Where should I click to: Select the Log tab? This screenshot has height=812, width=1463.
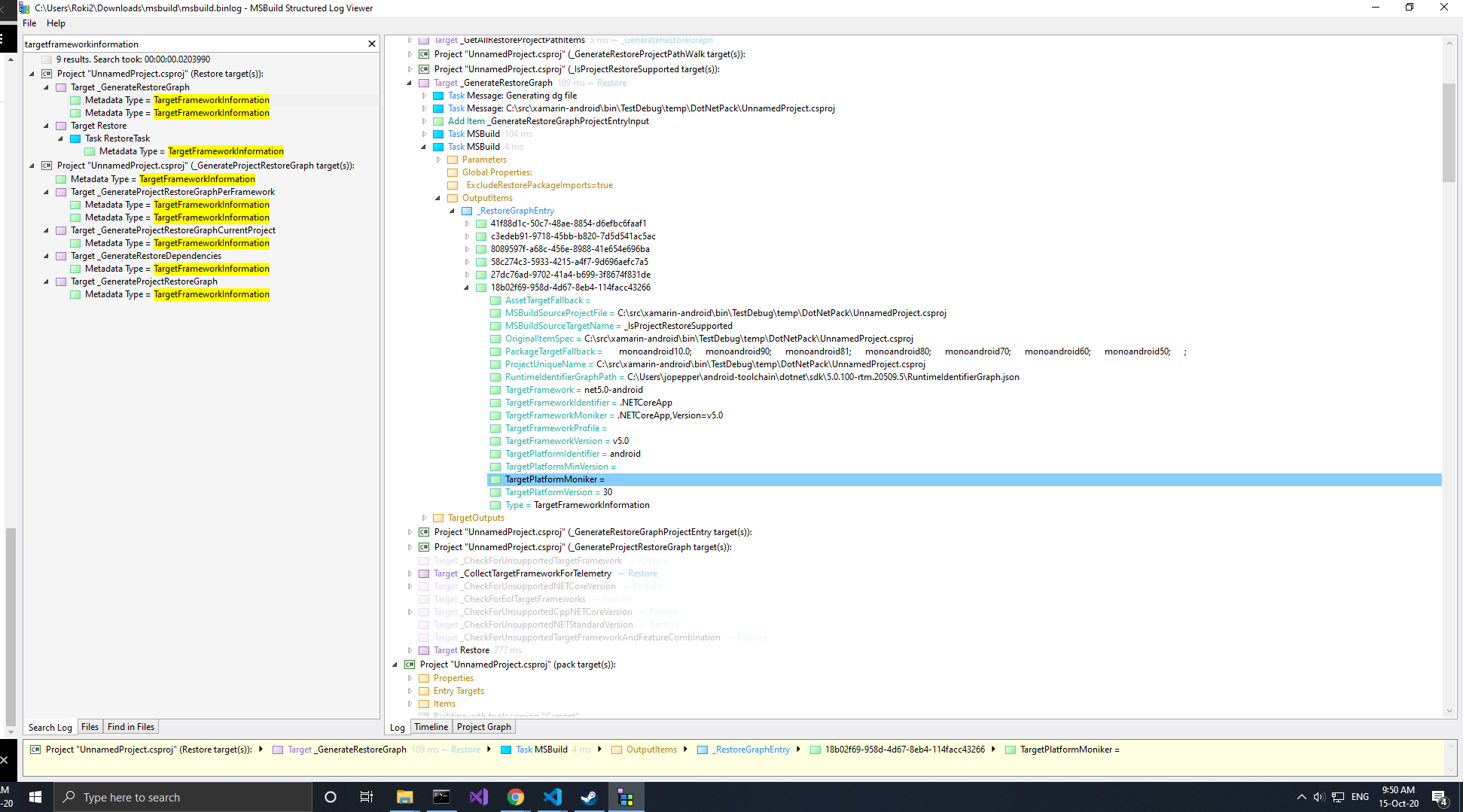(398, 727)
